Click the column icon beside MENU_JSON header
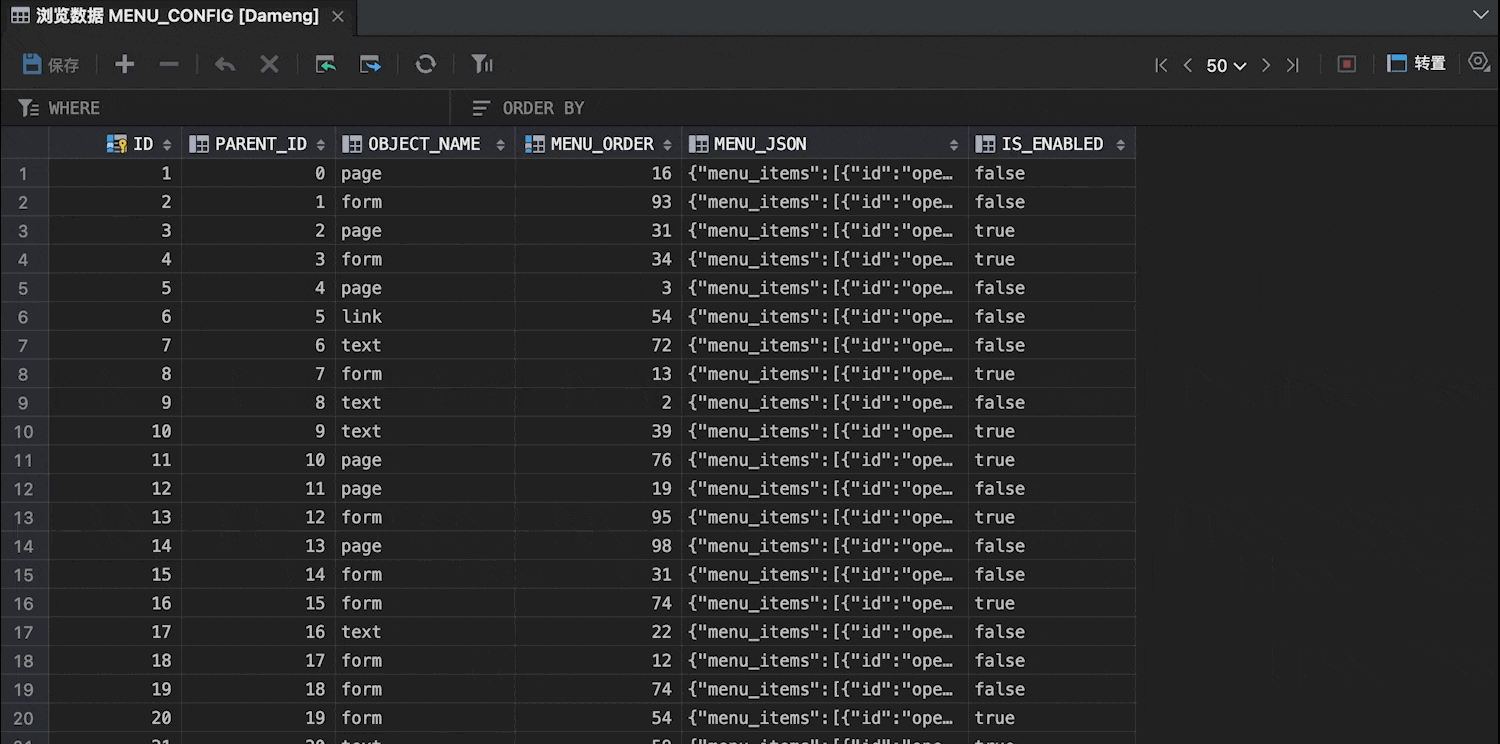The height and width of the screenshot is (744, 1500). (x=697, y=144)
